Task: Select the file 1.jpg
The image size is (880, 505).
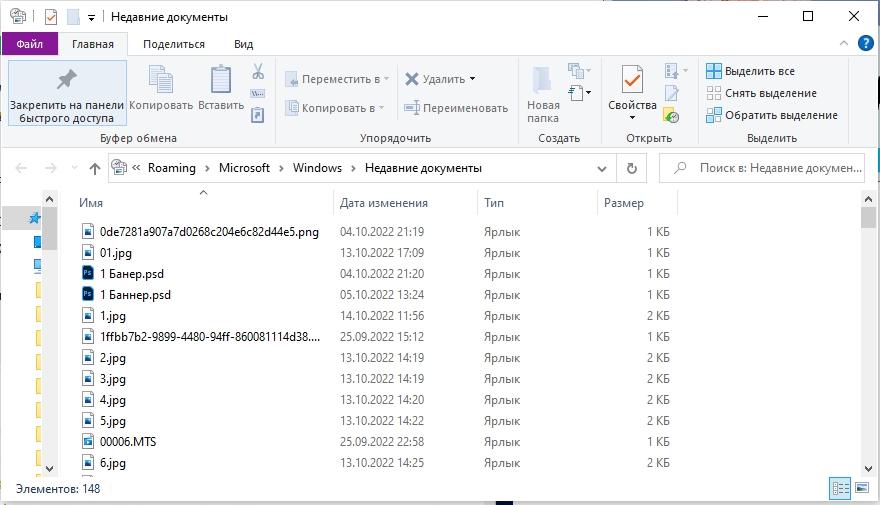Action: [x=113, y=316]
